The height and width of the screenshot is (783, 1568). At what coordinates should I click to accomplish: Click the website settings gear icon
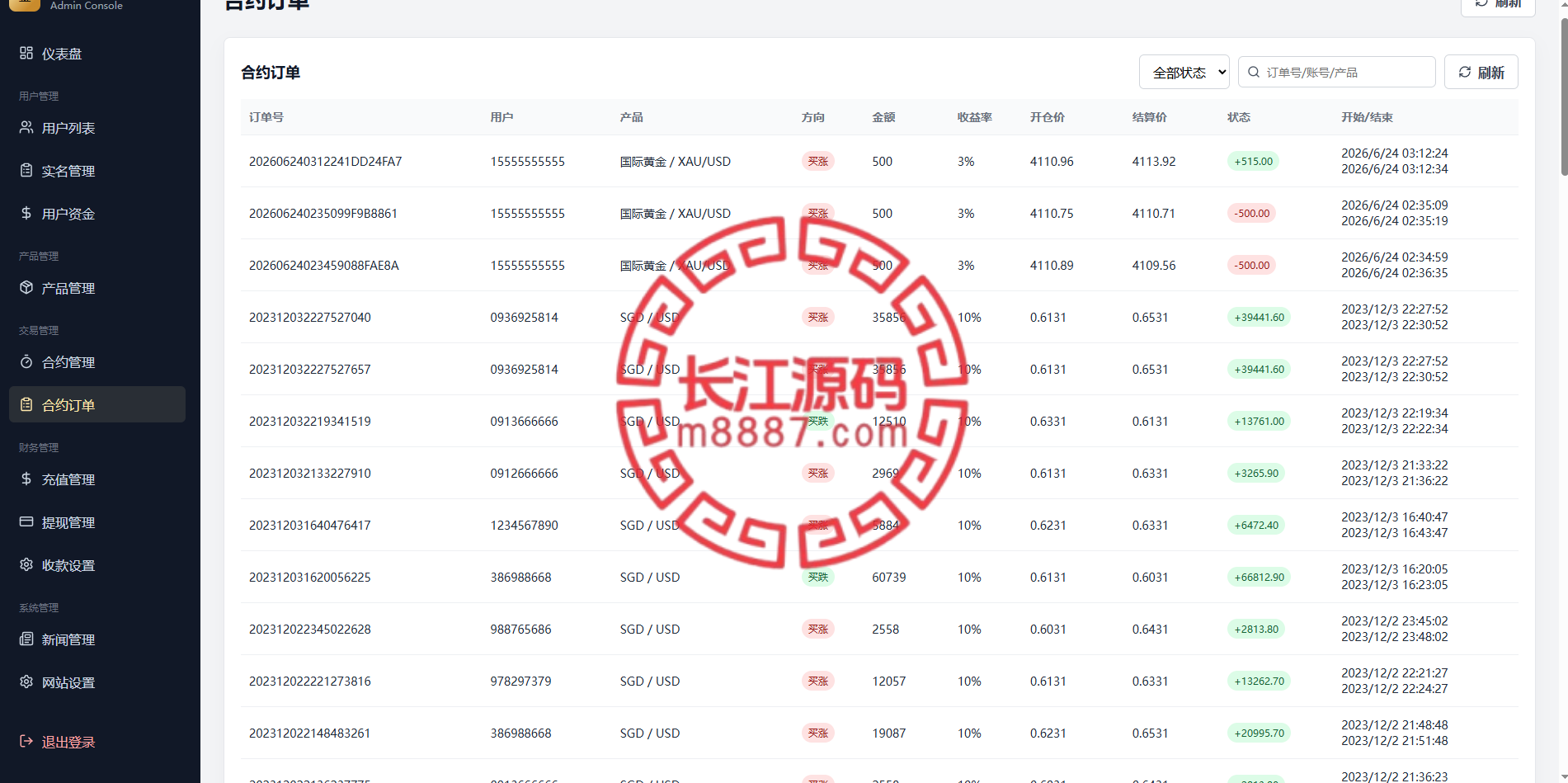point(26,682)
